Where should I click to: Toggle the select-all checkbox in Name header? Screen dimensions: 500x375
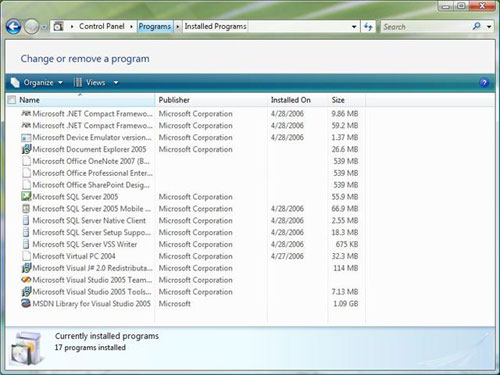pyautogui.click(x=12, y=100)
